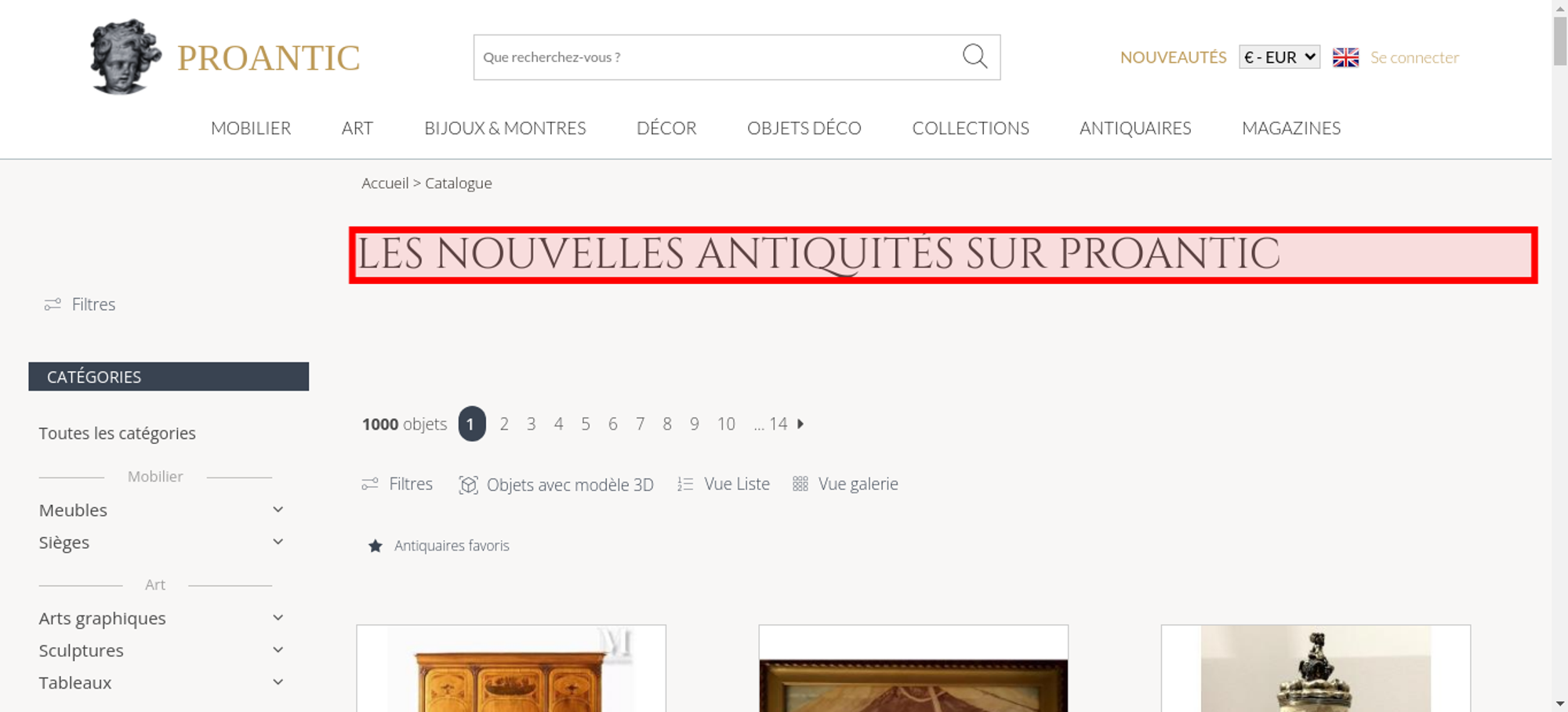
Task: Open sidebar Filtres slider icon
Action: pos(53,304)
